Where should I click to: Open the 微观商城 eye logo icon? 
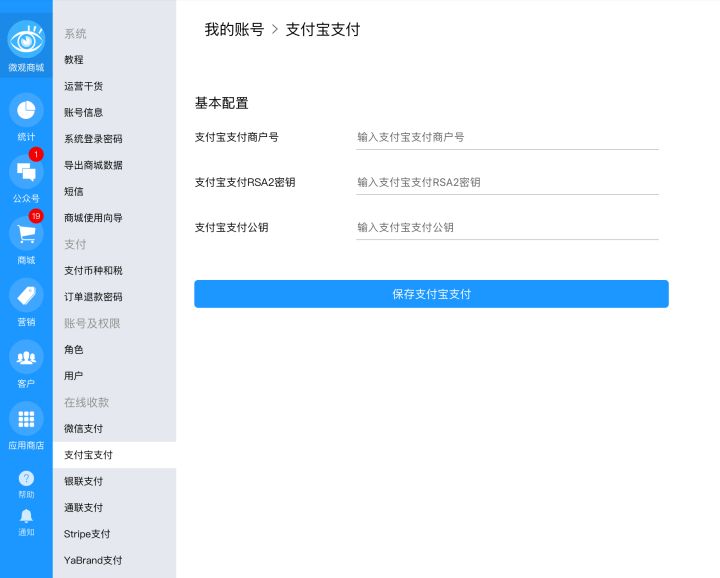(26, 39)
